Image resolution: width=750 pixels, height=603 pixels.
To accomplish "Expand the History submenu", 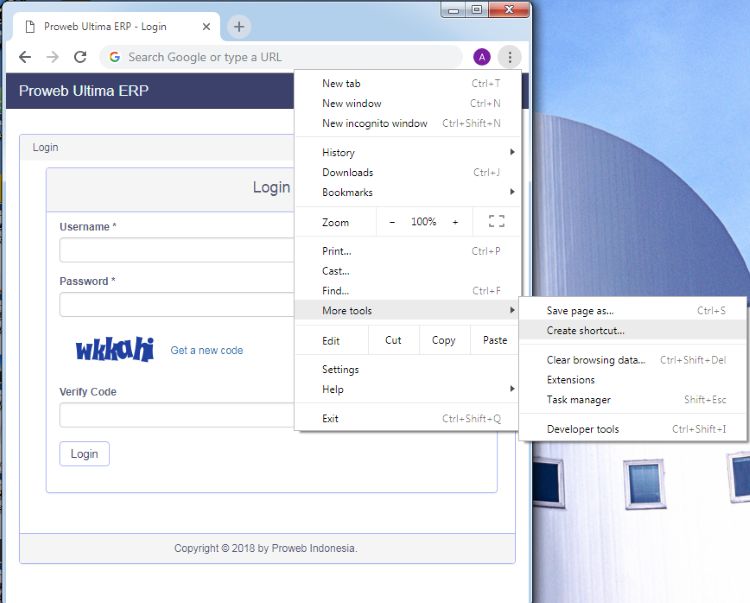I will tap(407, 153).
